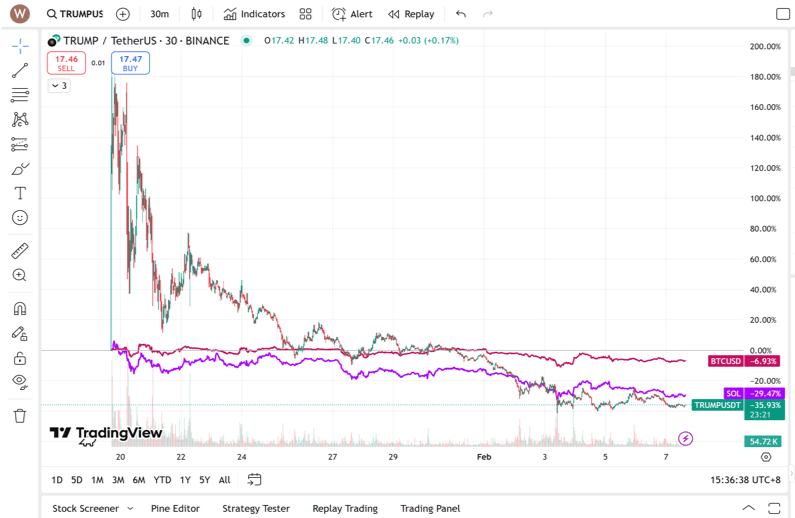Open the Fibonacci retracement tools
The image size is (795, 518).
coord(20,95)
